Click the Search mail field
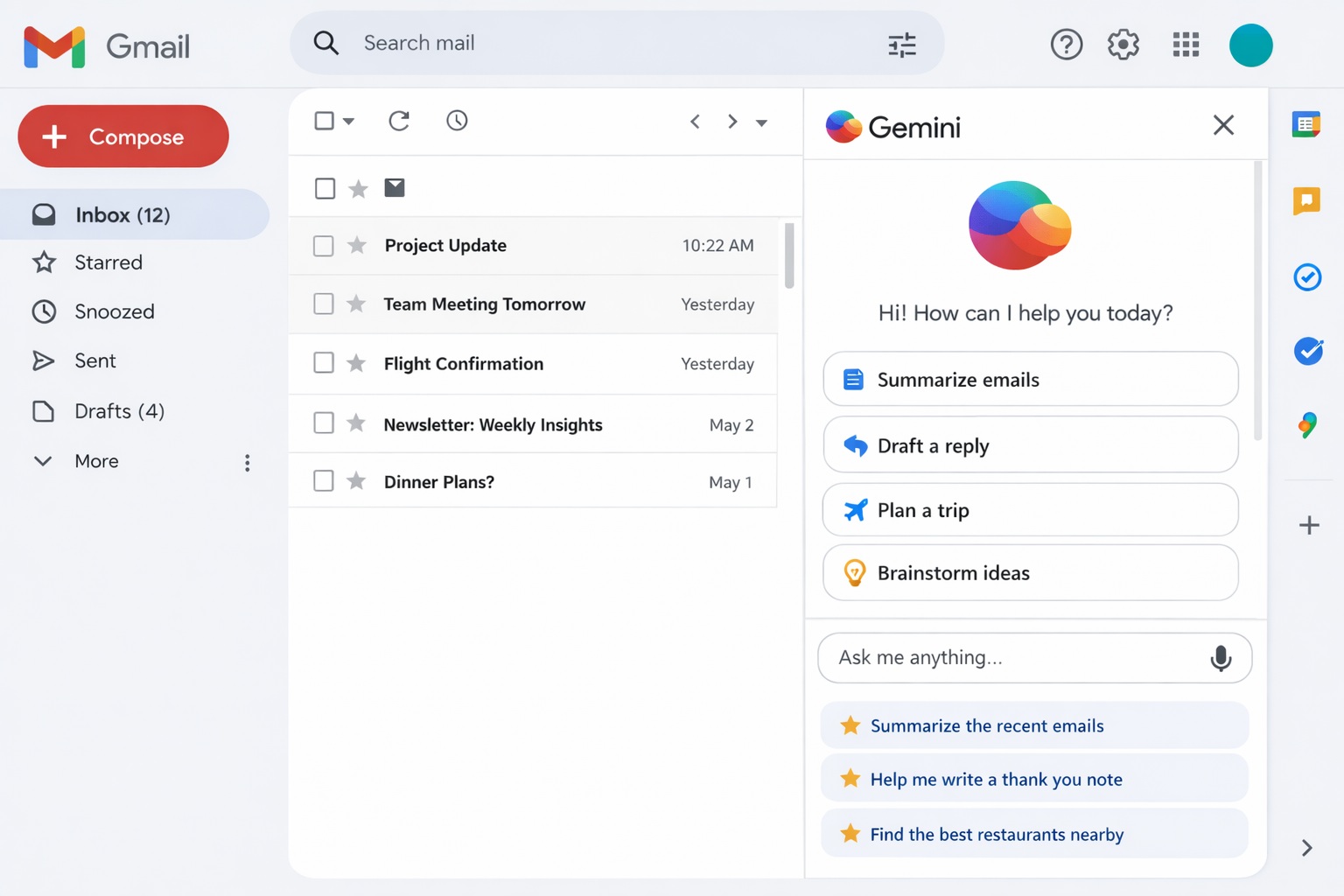Screen dimensions: 1344x896 [617, 43]
